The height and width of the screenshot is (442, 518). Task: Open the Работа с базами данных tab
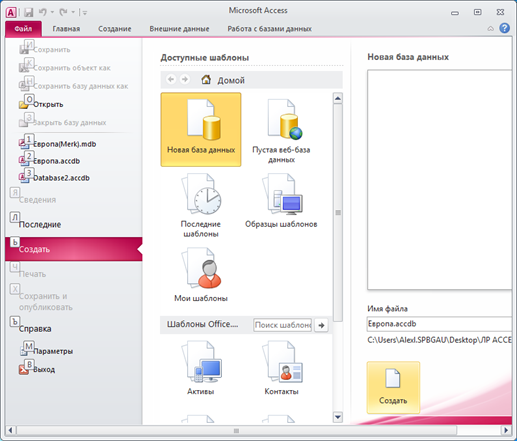pos(269,29)
